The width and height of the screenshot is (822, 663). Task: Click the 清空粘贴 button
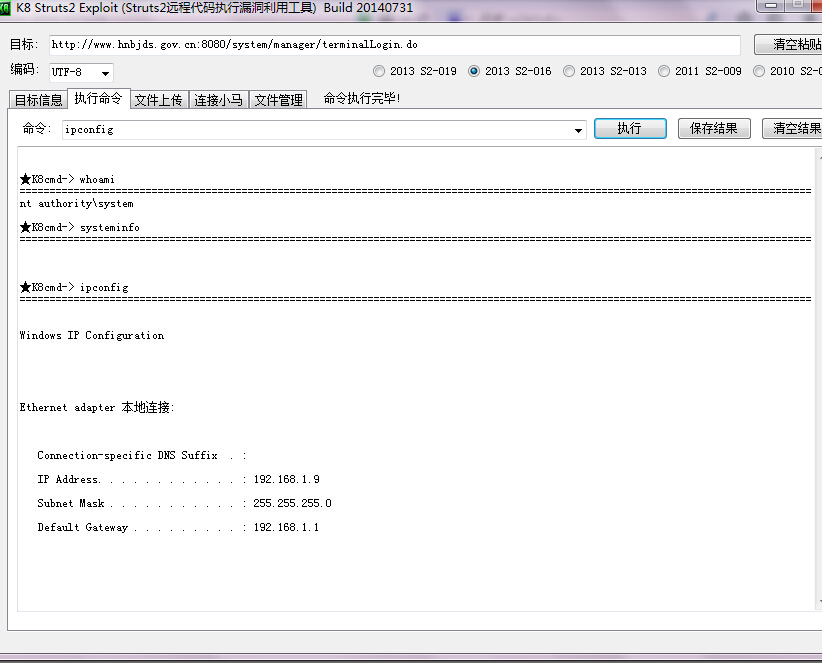(788, 45)
